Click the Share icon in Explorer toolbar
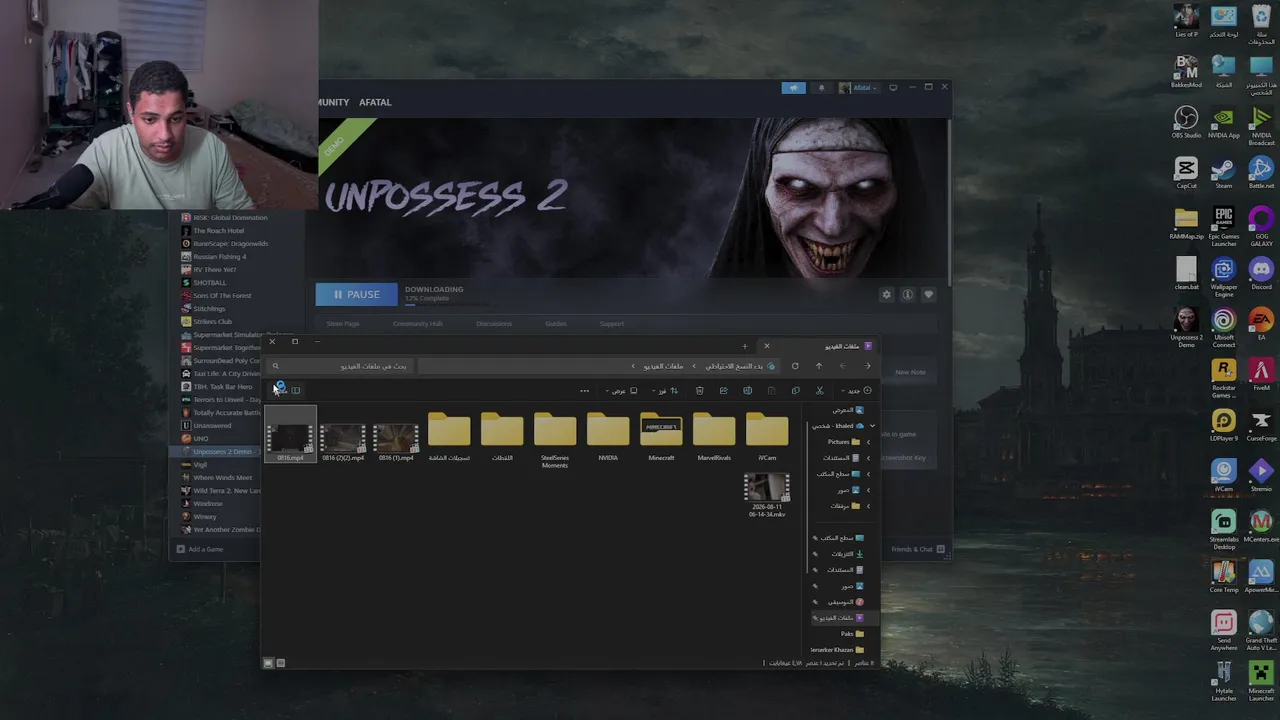The width and height of the screenshot is (1280, 720). (723, 391)
